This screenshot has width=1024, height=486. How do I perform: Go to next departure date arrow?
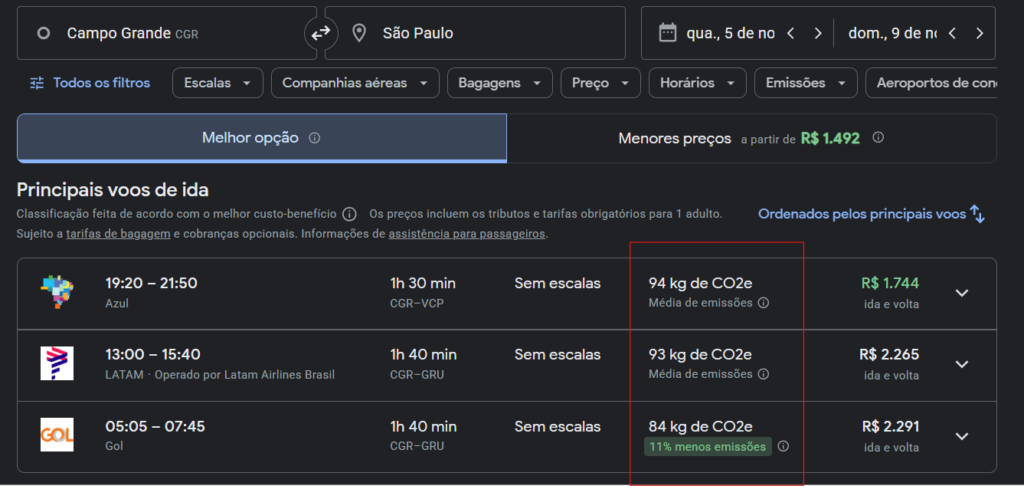click(x=817, y=33)
